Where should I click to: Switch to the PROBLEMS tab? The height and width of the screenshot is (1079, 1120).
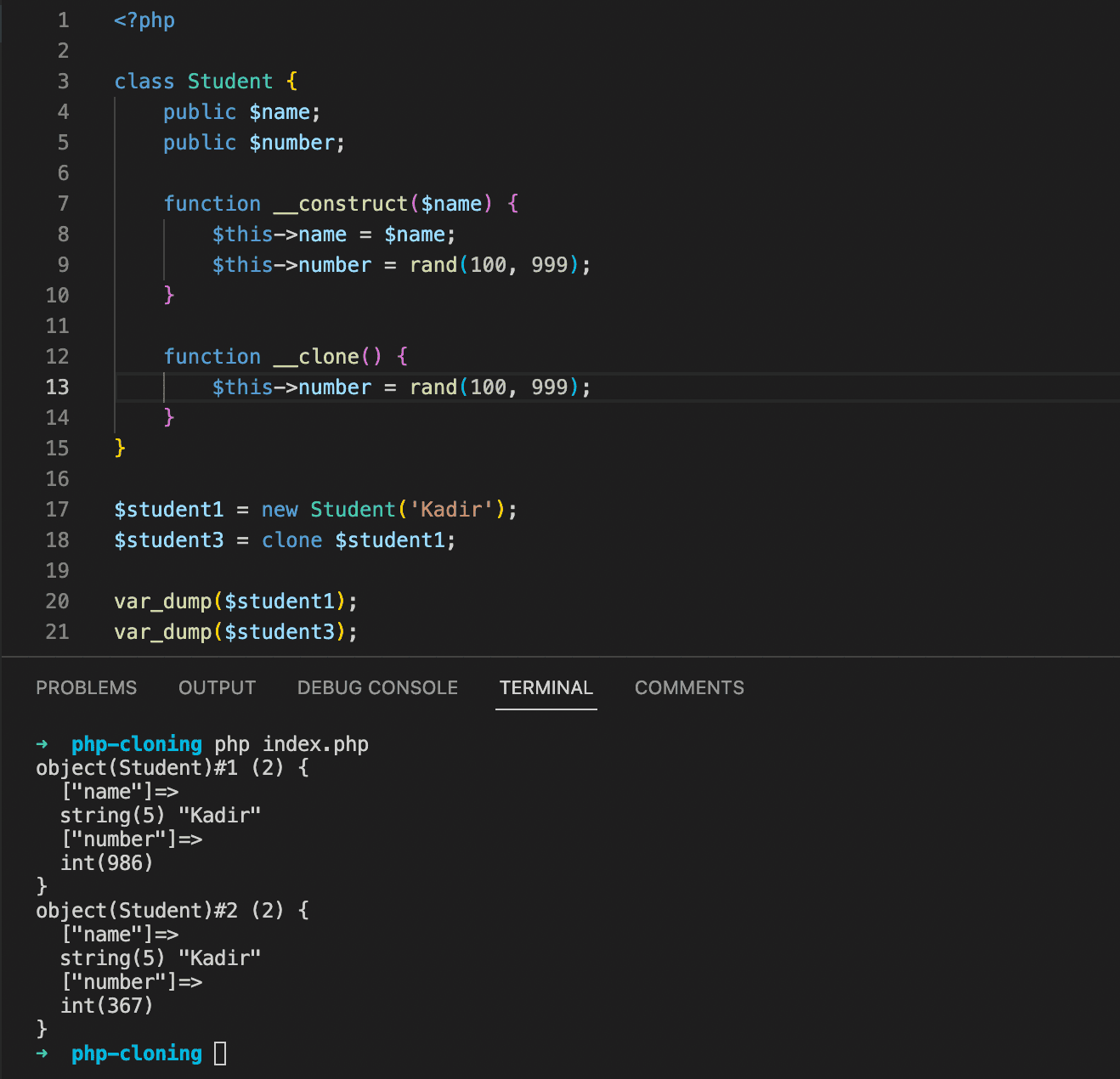pyautogui.click(x=86, y=687)
